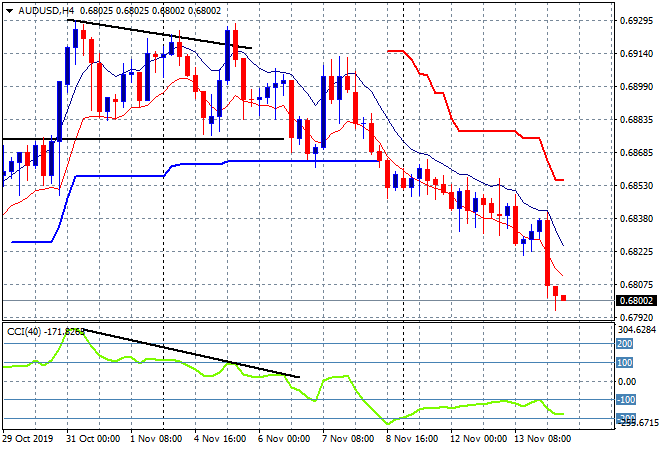Image resolution: width=660 pixels, height=450 pixels.
Task: Select the AUDUSD,H4 symbol title text
Action: tap(48, 11)
